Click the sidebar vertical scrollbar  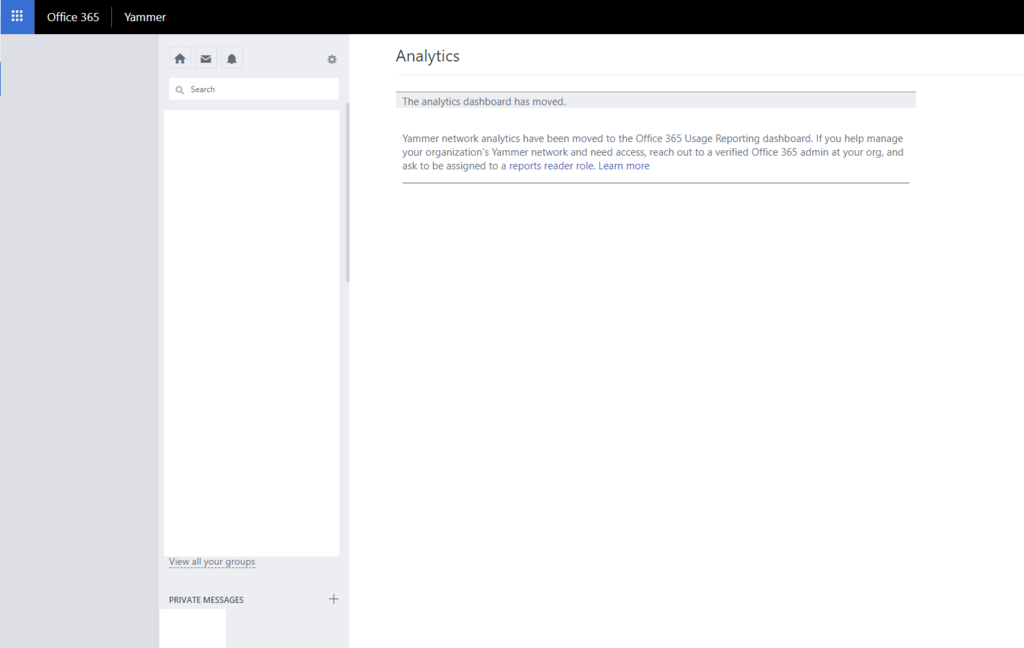coord(347,193)
